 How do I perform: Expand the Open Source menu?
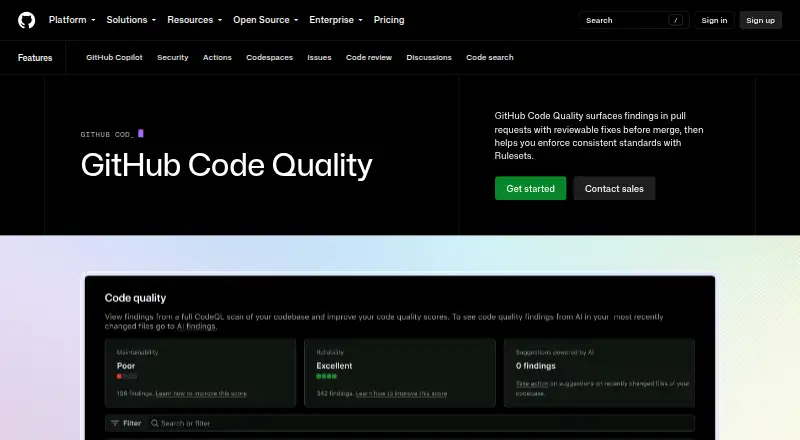pos(265,20)
